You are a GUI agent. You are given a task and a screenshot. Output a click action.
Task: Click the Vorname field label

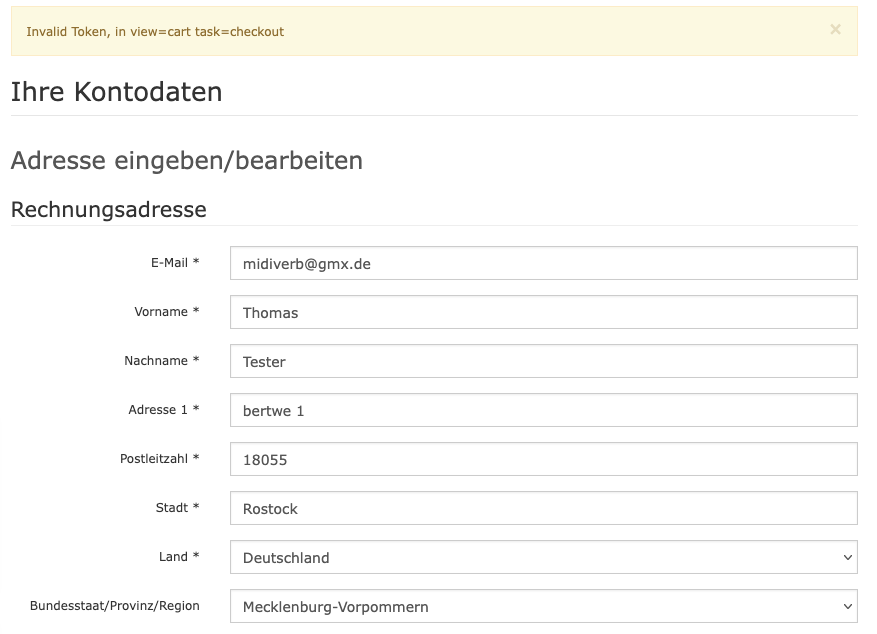pyautogui.click(x=166, y=311)
